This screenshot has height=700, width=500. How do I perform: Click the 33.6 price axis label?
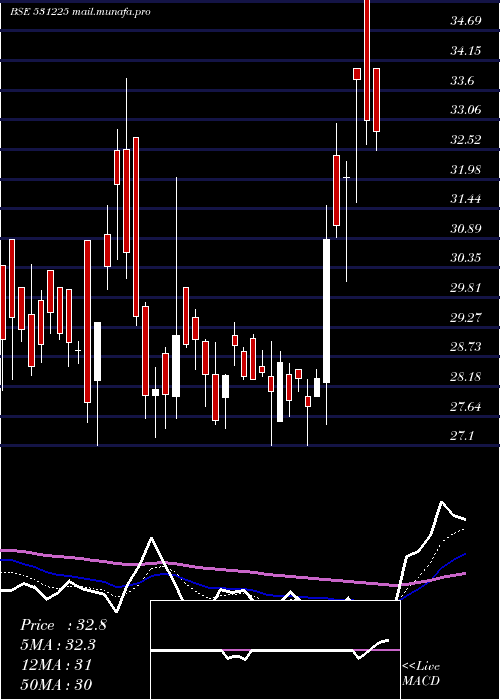tap(462, 81)
